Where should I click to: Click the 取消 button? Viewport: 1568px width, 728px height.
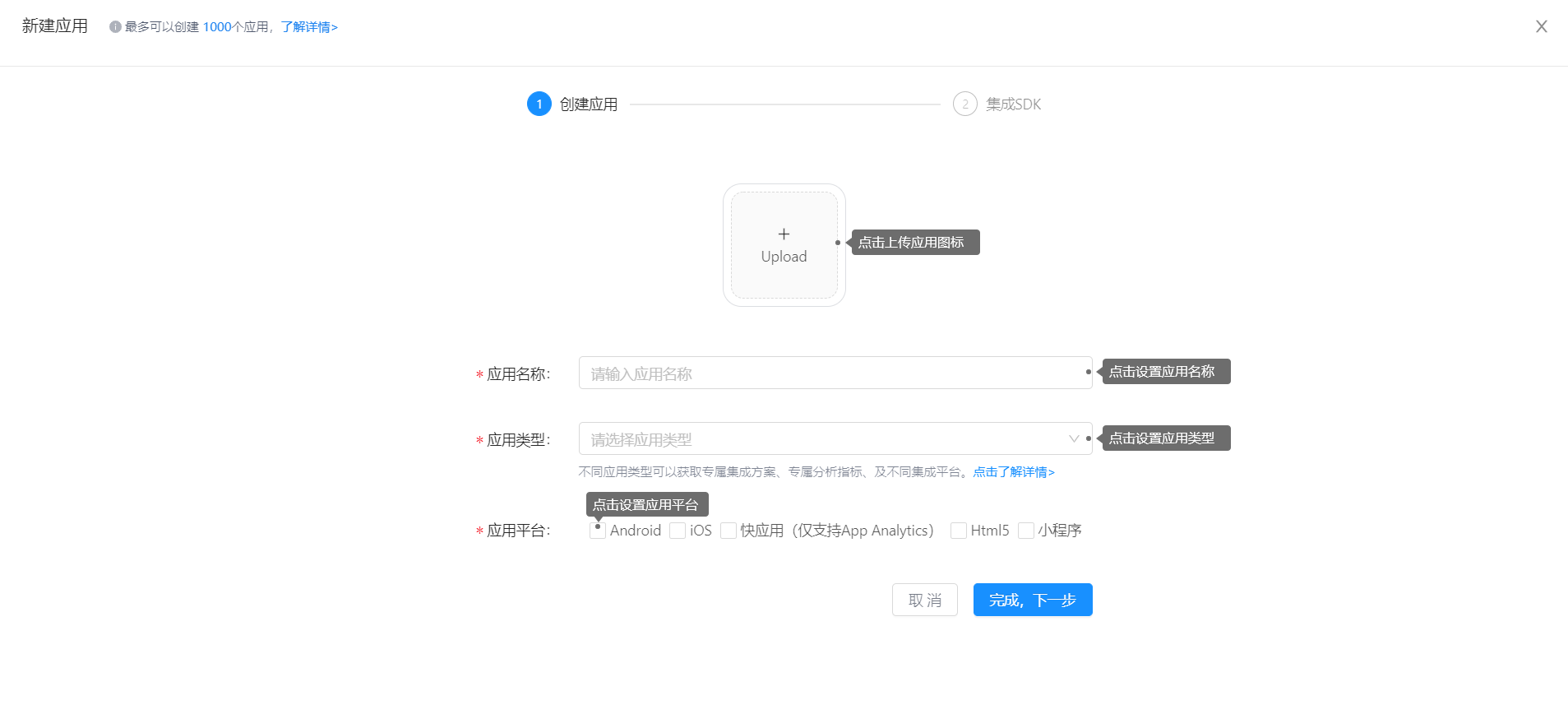(925, 600)
